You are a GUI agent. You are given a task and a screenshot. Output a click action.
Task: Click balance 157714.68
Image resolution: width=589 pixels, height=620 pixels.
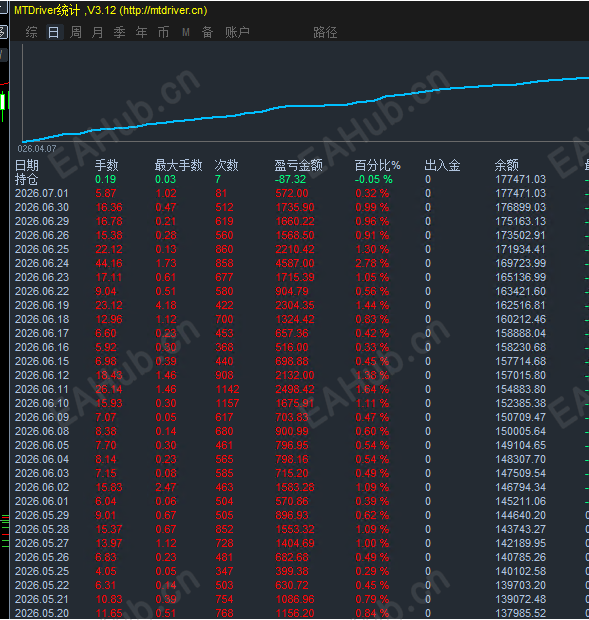pos(521,361)
